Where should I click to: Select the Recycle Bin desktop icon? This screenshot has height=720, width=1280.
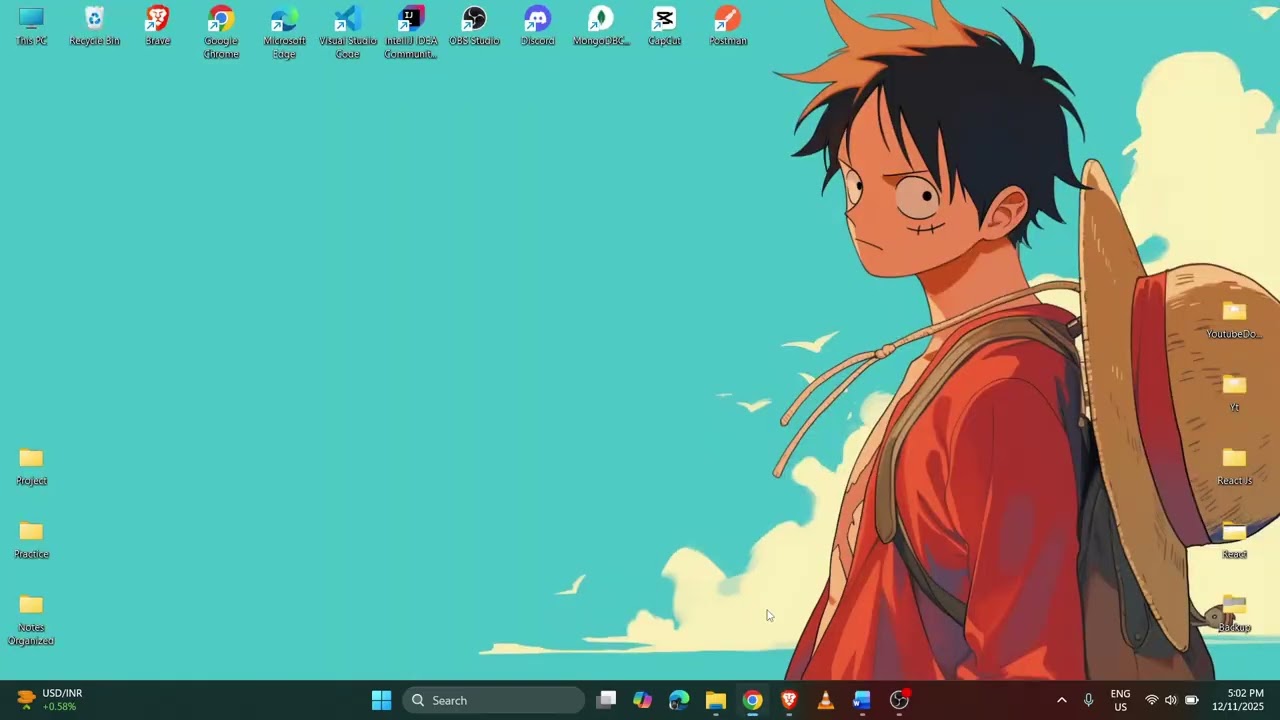click(94, 27)
